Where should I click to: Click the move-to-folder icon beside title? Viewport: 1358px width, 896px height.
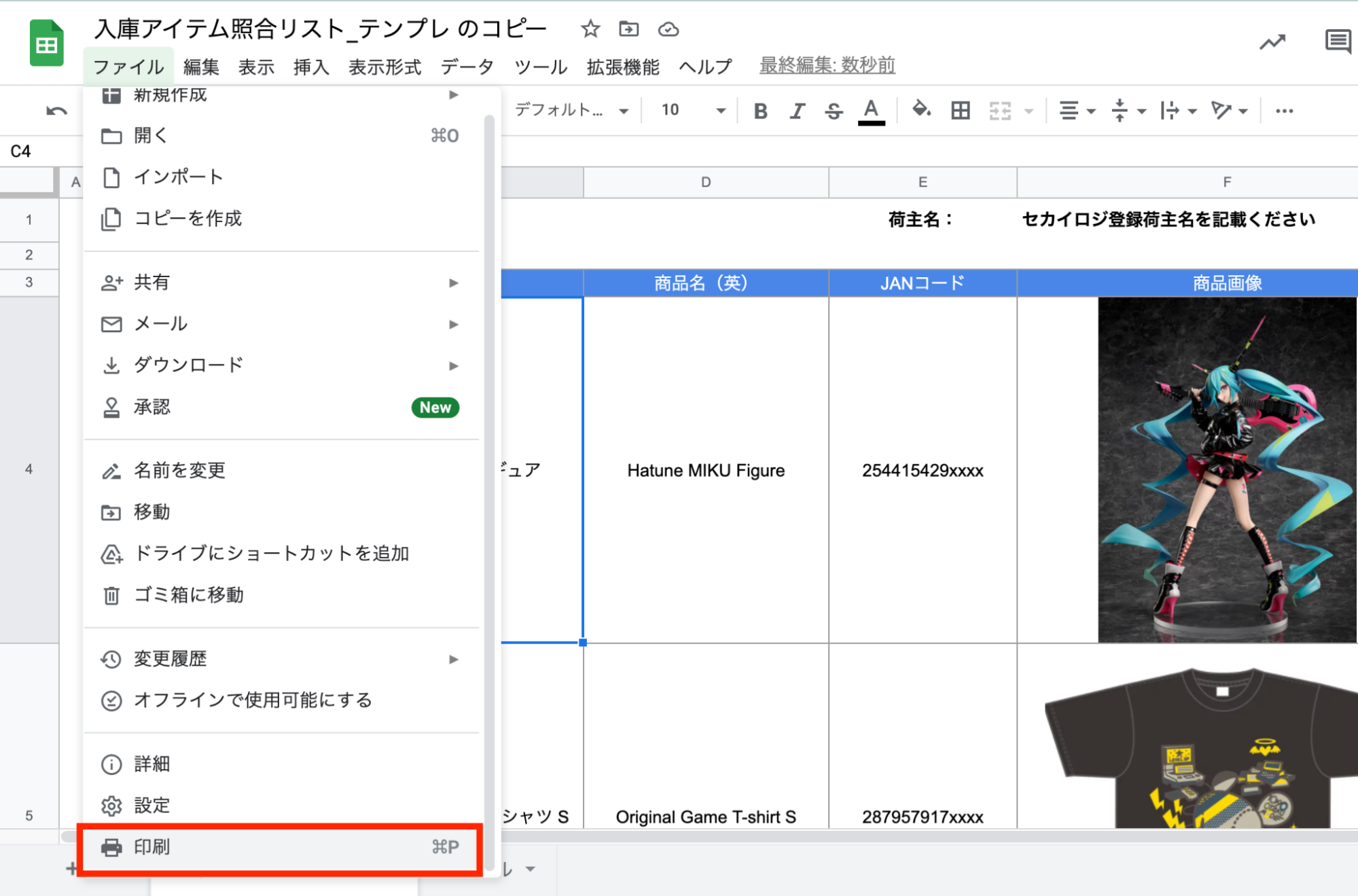pyautogui.click(x=628, y=29)
